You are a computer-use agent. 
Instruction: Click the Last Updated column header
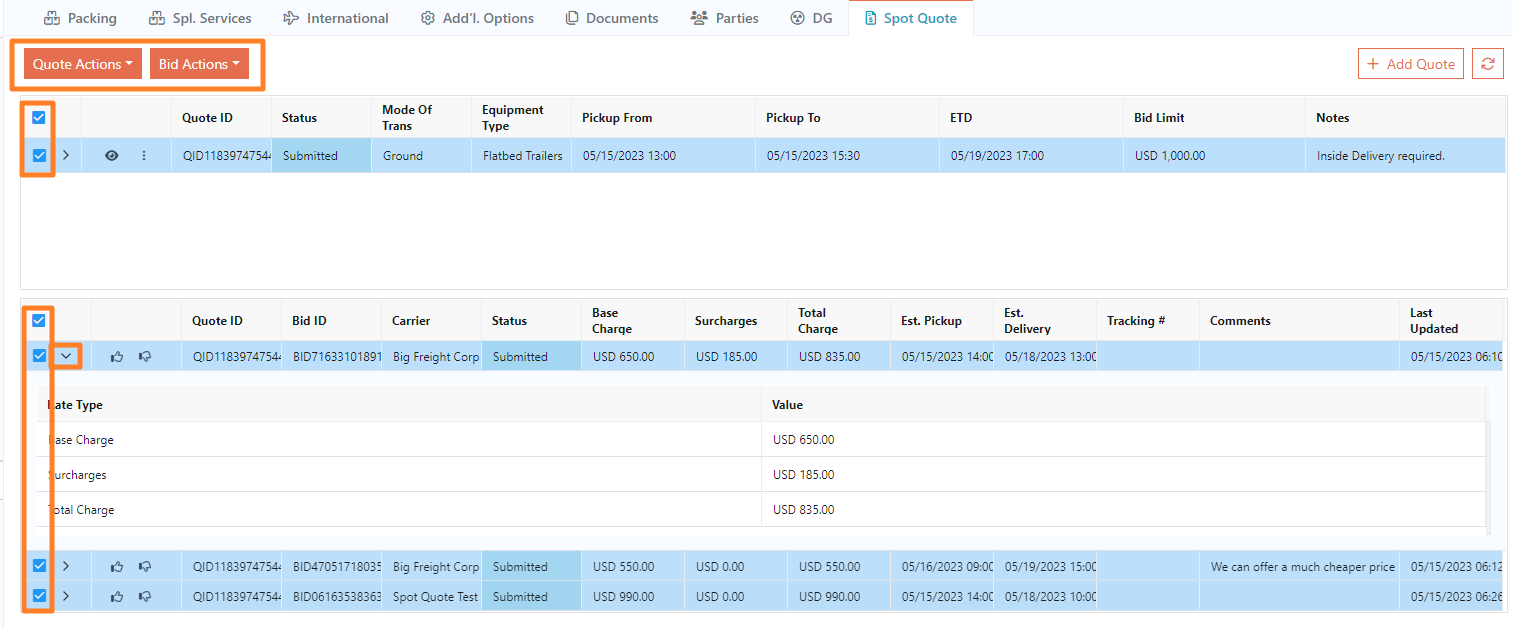[1451, 321]
